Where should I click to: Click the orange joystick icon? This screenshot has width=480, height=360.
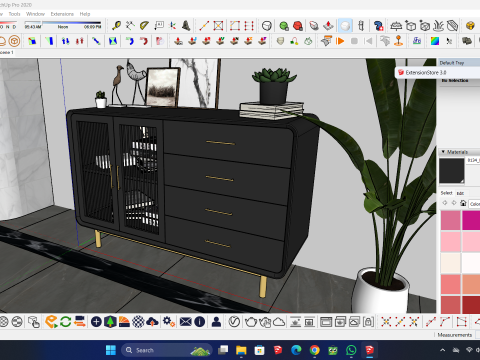[399, 41]
